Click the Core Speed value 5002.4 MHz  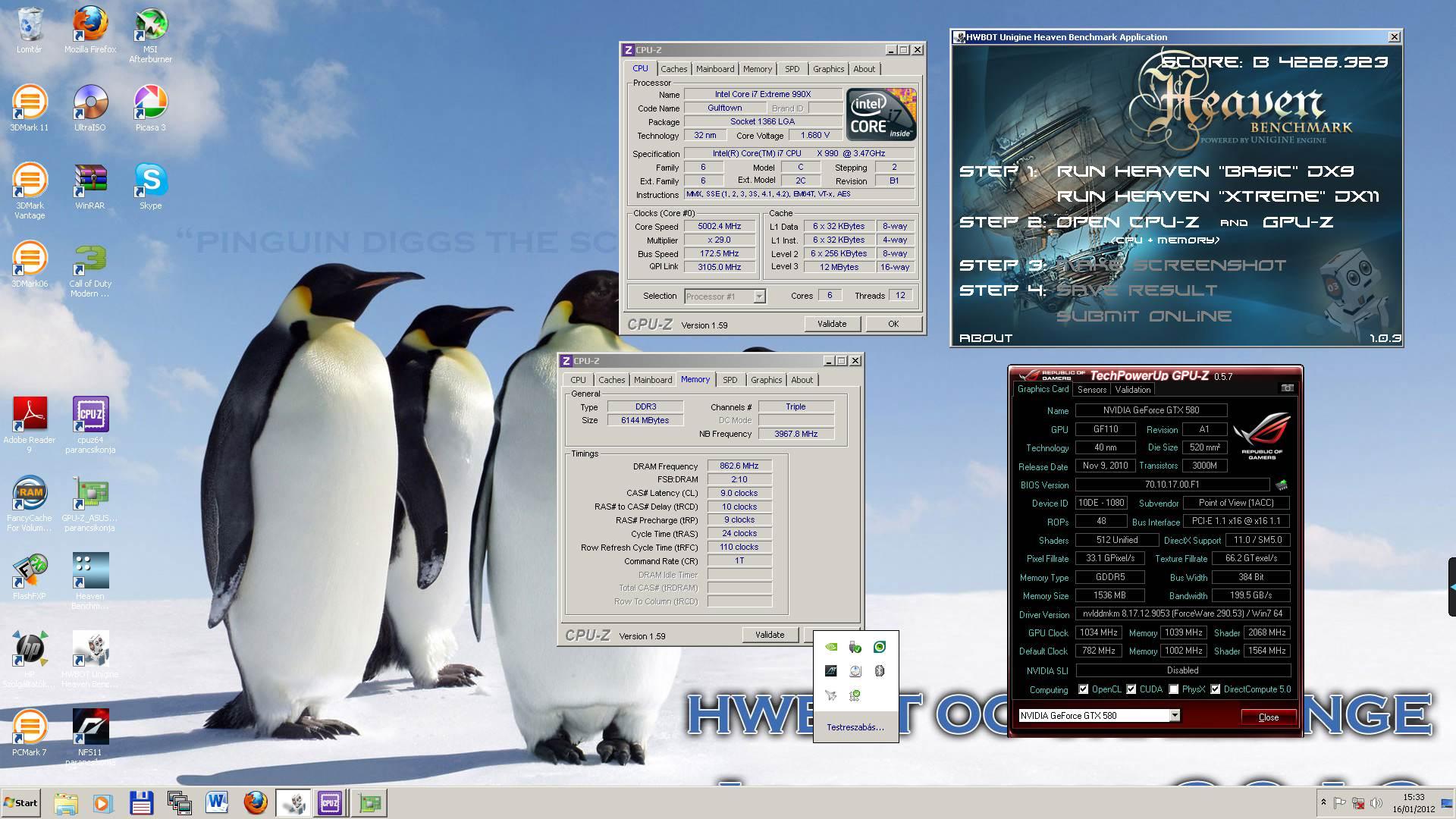click(719, 227)
